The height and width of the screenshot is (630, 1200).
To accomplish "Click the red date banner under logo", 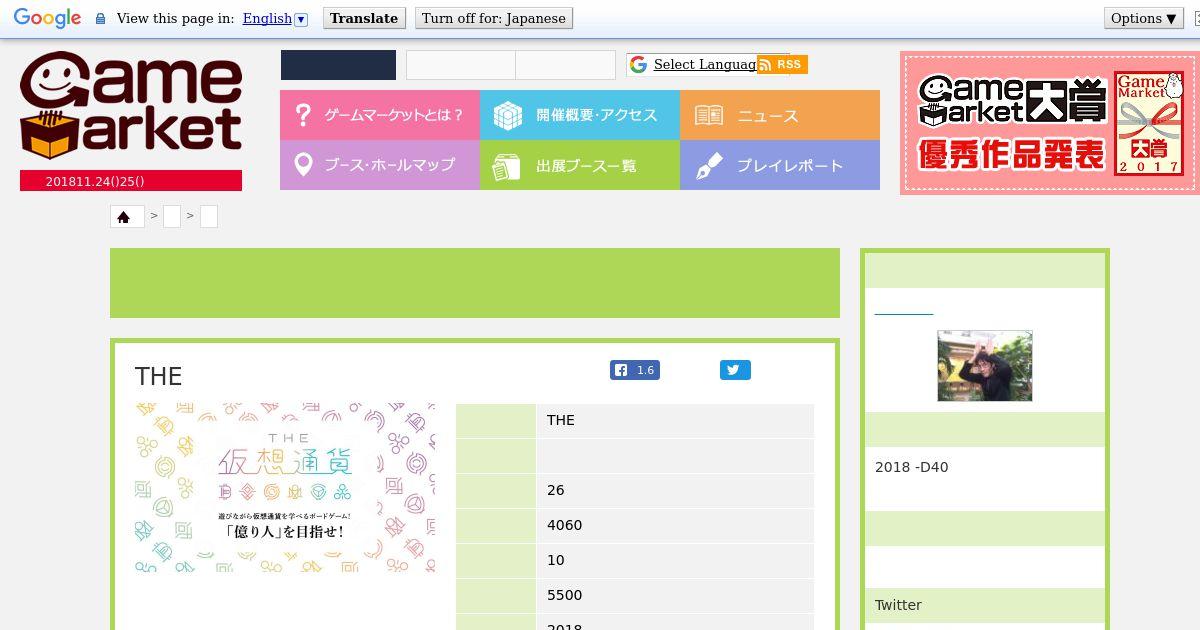I will tap(131, 181).
